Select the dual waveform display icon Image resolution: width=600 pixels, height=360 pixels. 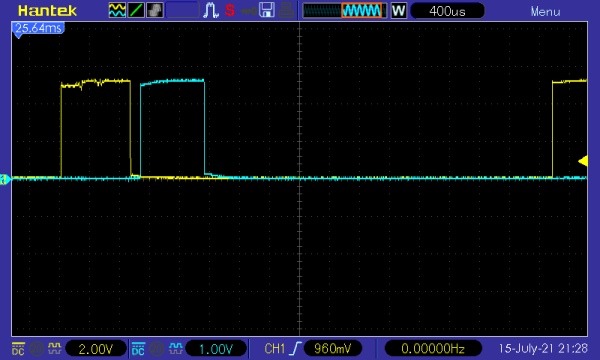point(117,10)
